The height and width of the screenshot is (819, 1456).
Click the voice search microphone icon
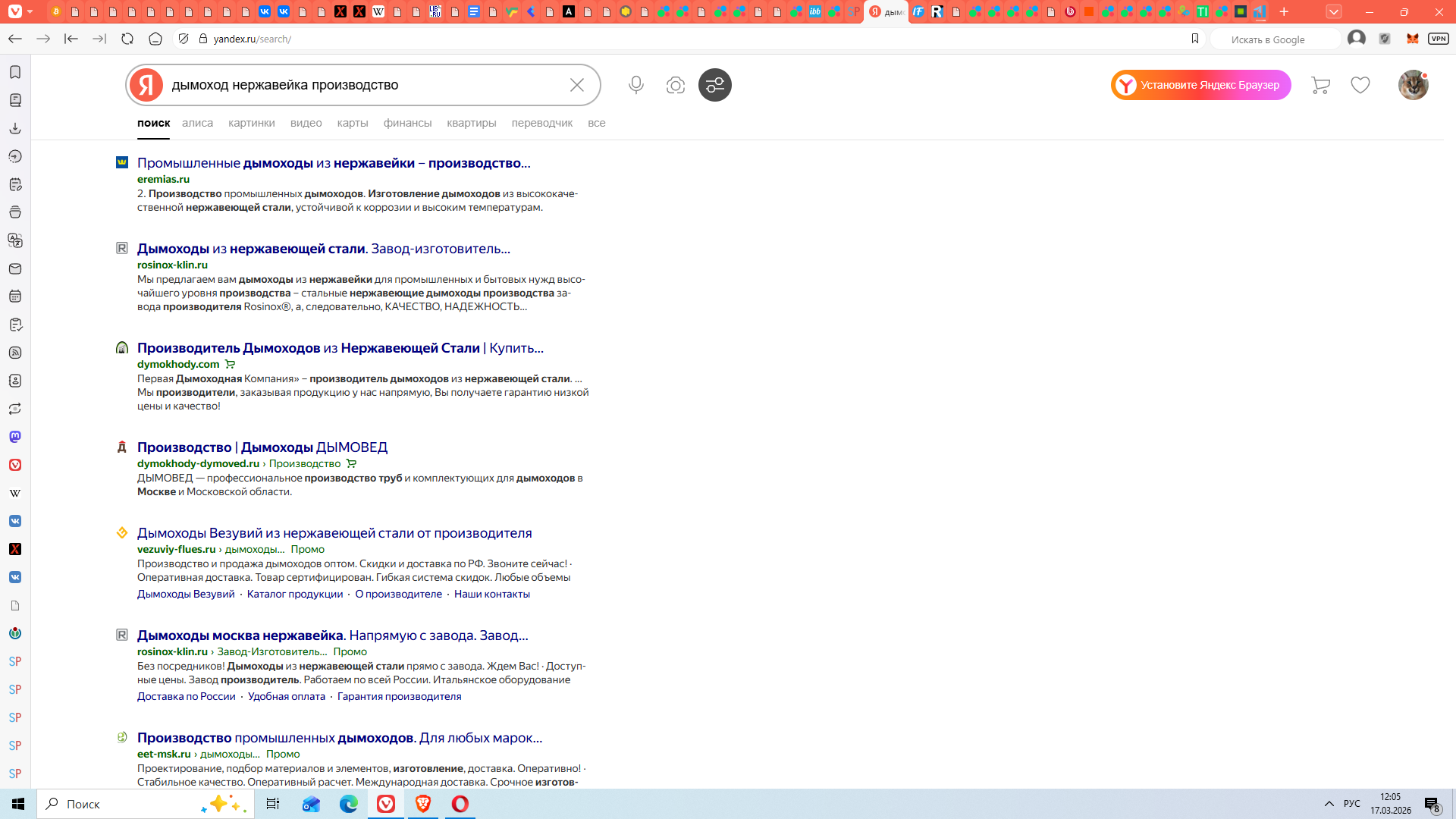coord(635,85)
